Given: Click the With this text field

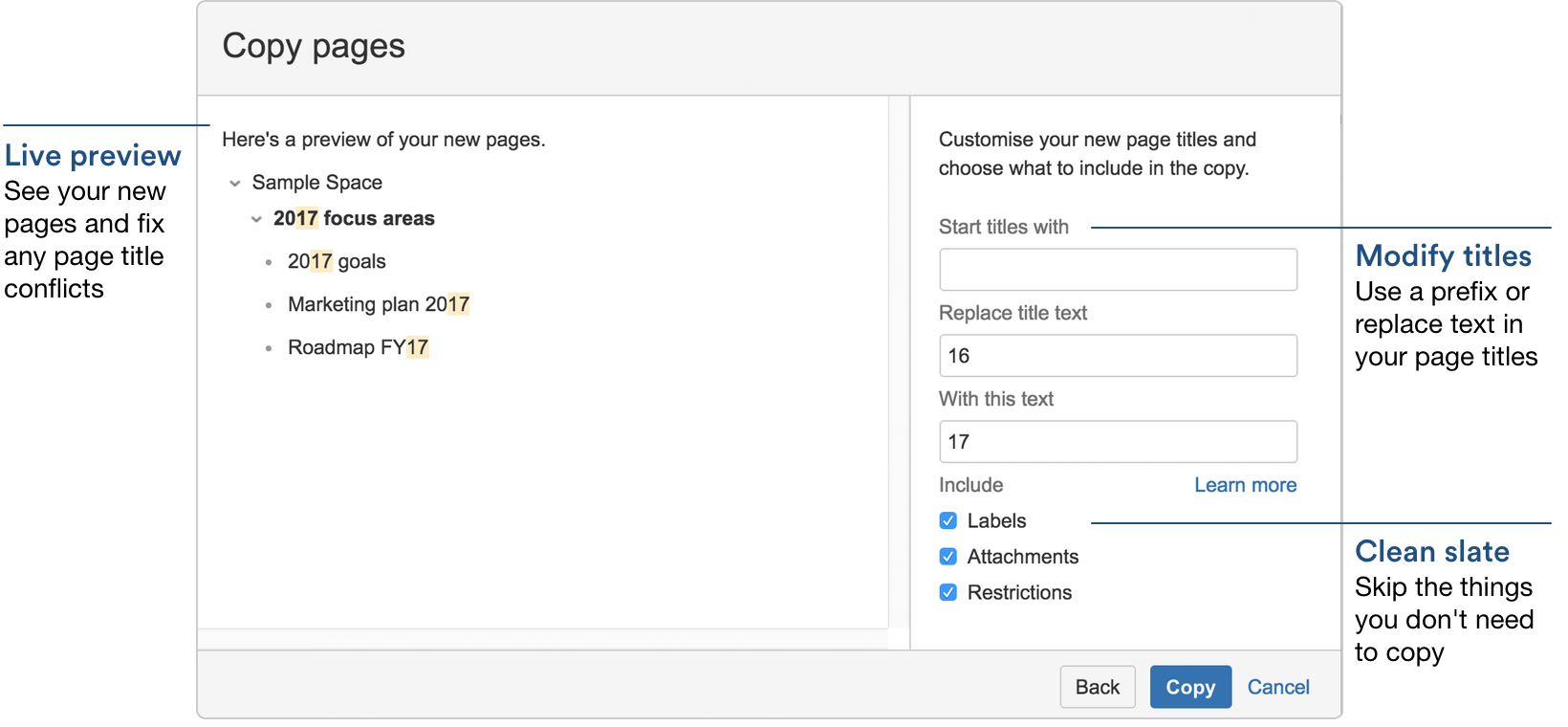Looking at the screenshot, I should [x=1118, y=442].
